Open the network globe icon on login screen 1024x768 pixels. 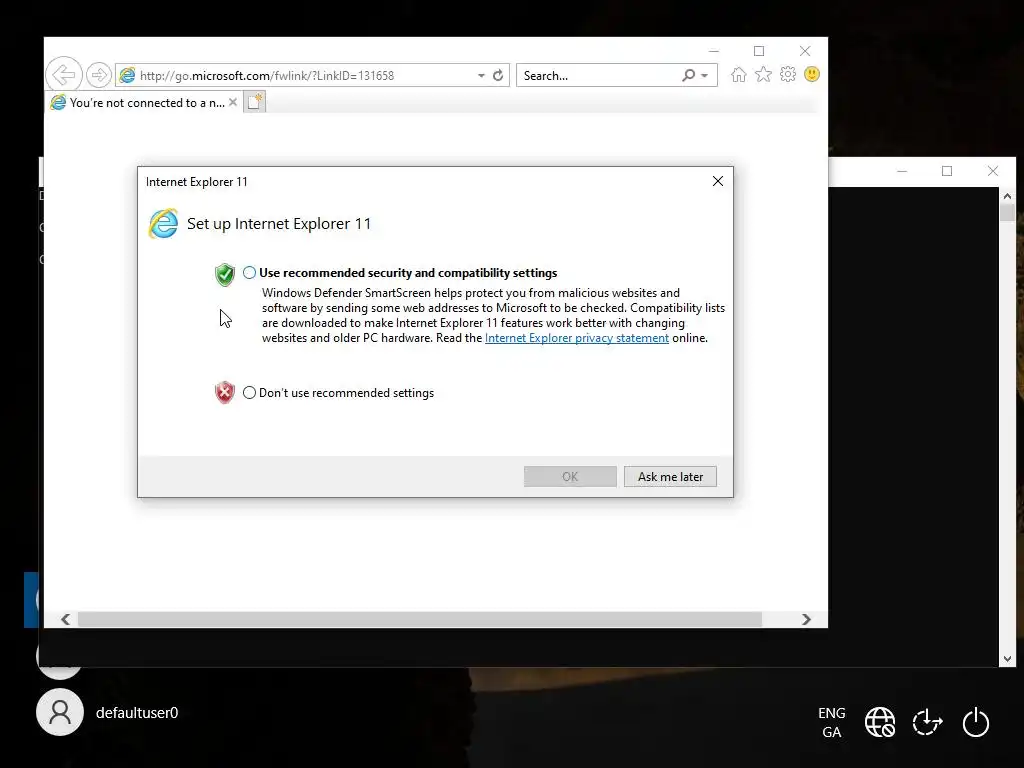(x=880, y=722)
